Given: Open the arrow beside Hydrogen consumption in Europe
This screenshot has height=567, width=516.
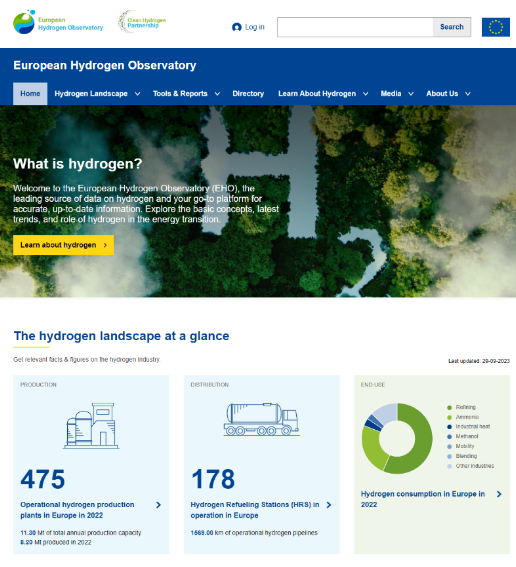Looking at the screenshot, I should pyautogui.click(x=499, y=494).
